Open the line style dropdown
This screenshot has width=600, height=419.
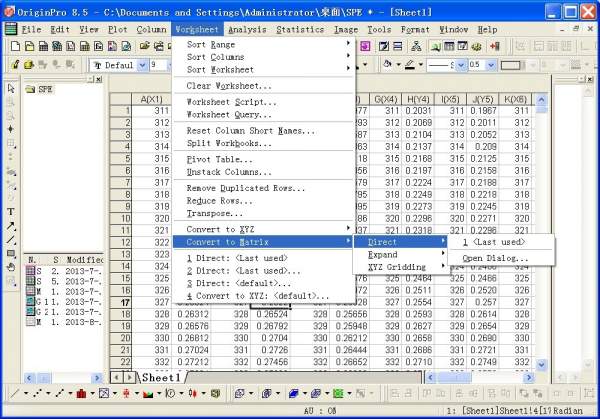(x=461, y=65)
